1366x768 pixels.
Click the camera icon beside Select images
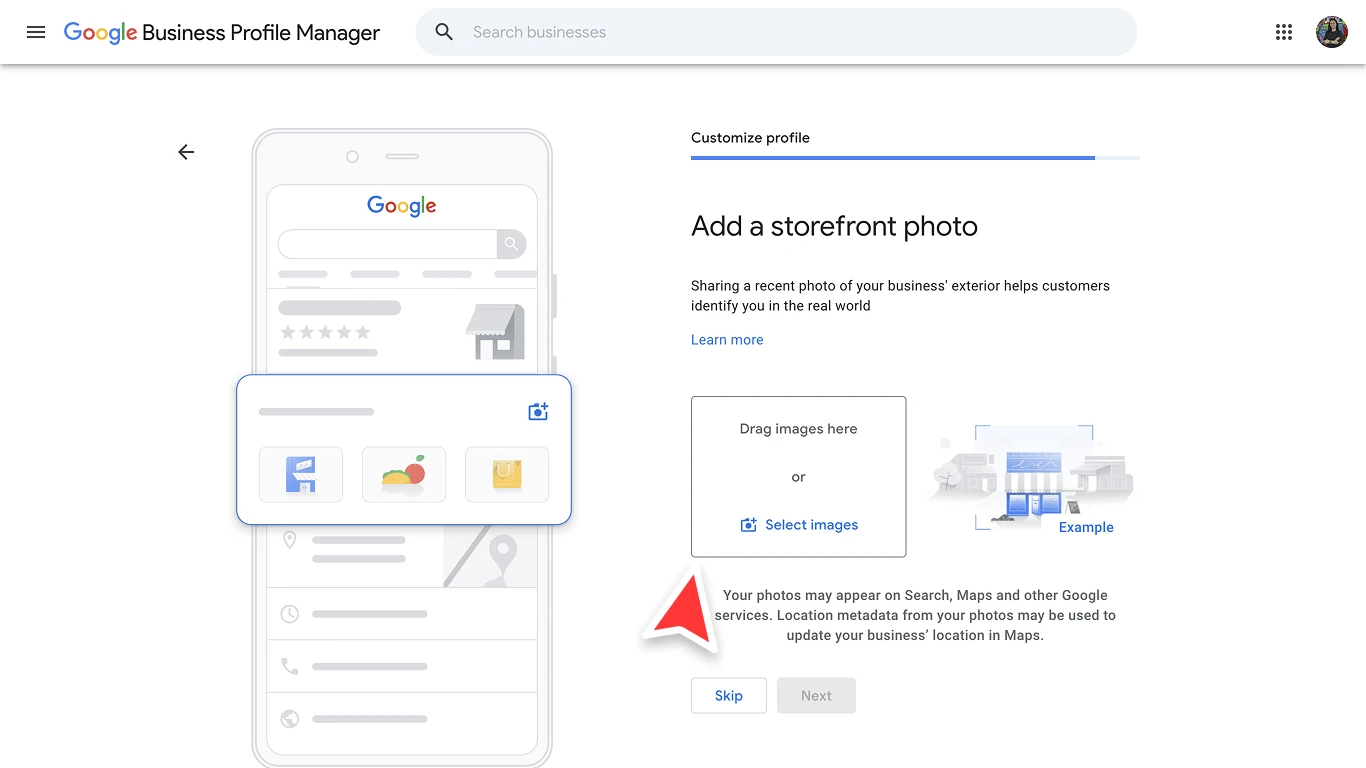tap(748, 524)
